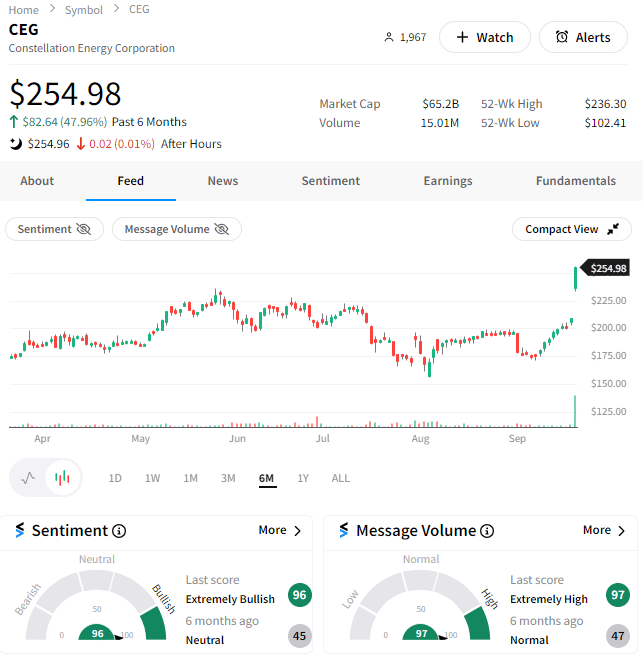Click the "$102.41" 52-week low value
The width and height of the screenshot is (643, 656).
605,123
